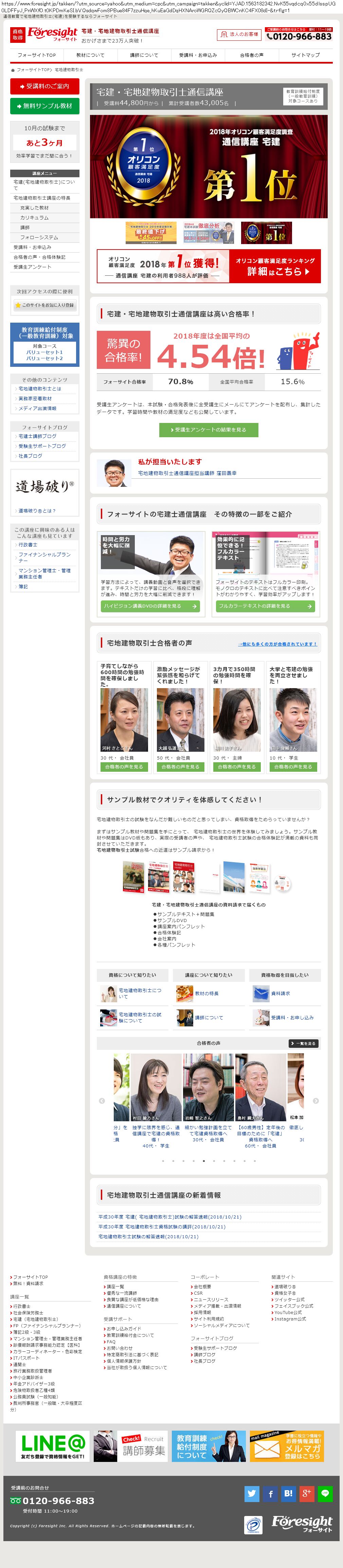Image resolution: width=343 pixels, height=1568 pixels.
Task: Click the 法人のお客様 header button
Action: [239, 35]
